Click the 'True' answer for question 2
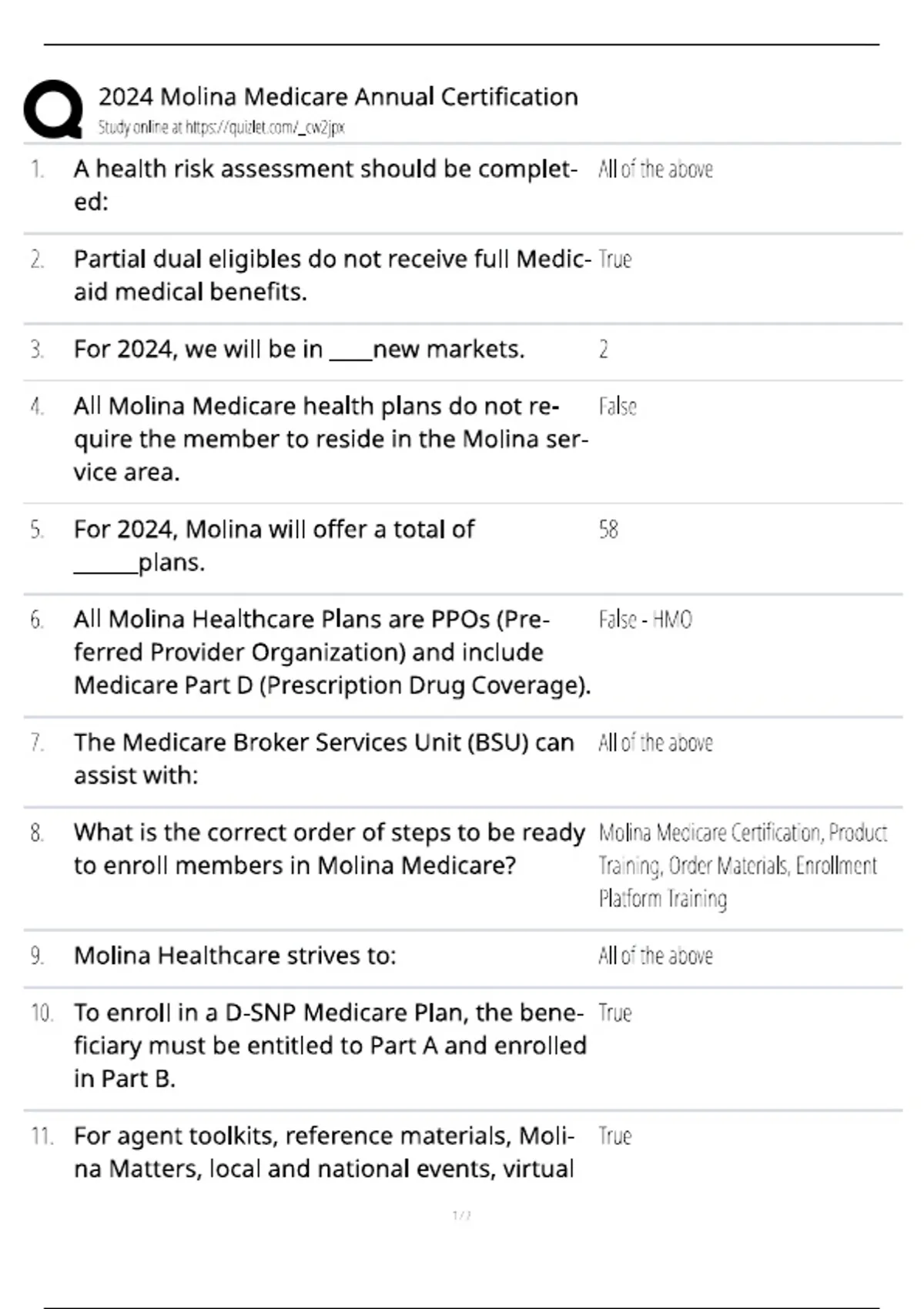Screen dimensions: 924x1309 (x=614, y=259)
